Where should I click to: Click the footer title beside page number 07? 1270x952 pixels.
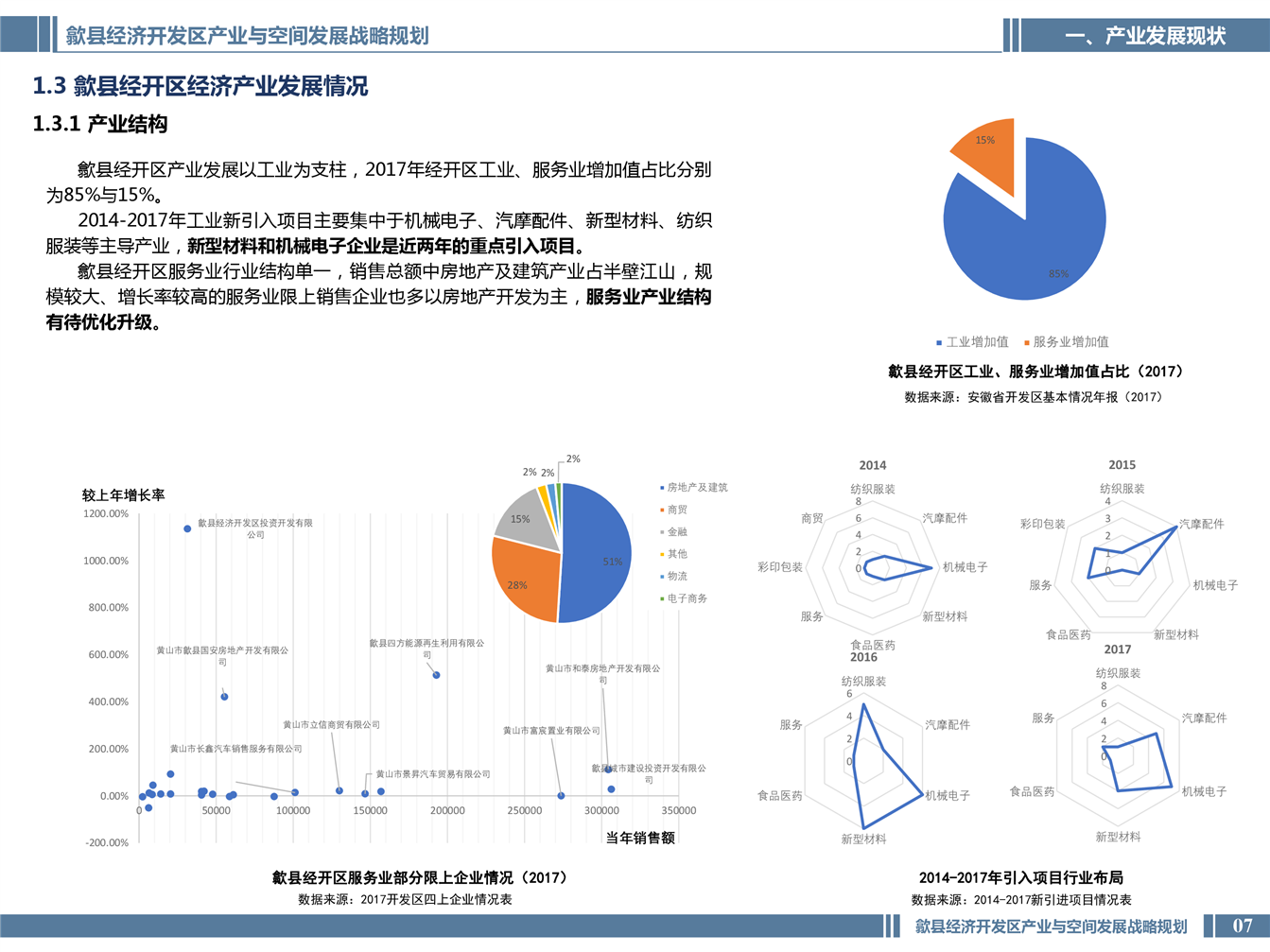tap(1051, 926)
